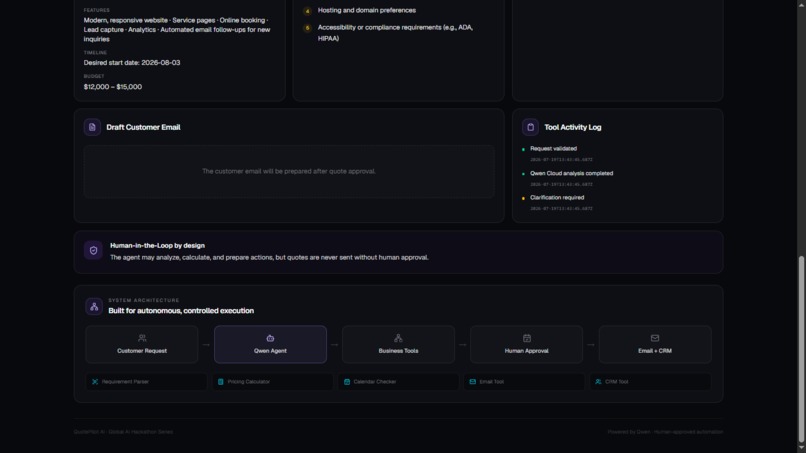This screenshot has width=806, height=453.
Task: Select the Qwen Agent architecture card
Action: coord(270,344)
